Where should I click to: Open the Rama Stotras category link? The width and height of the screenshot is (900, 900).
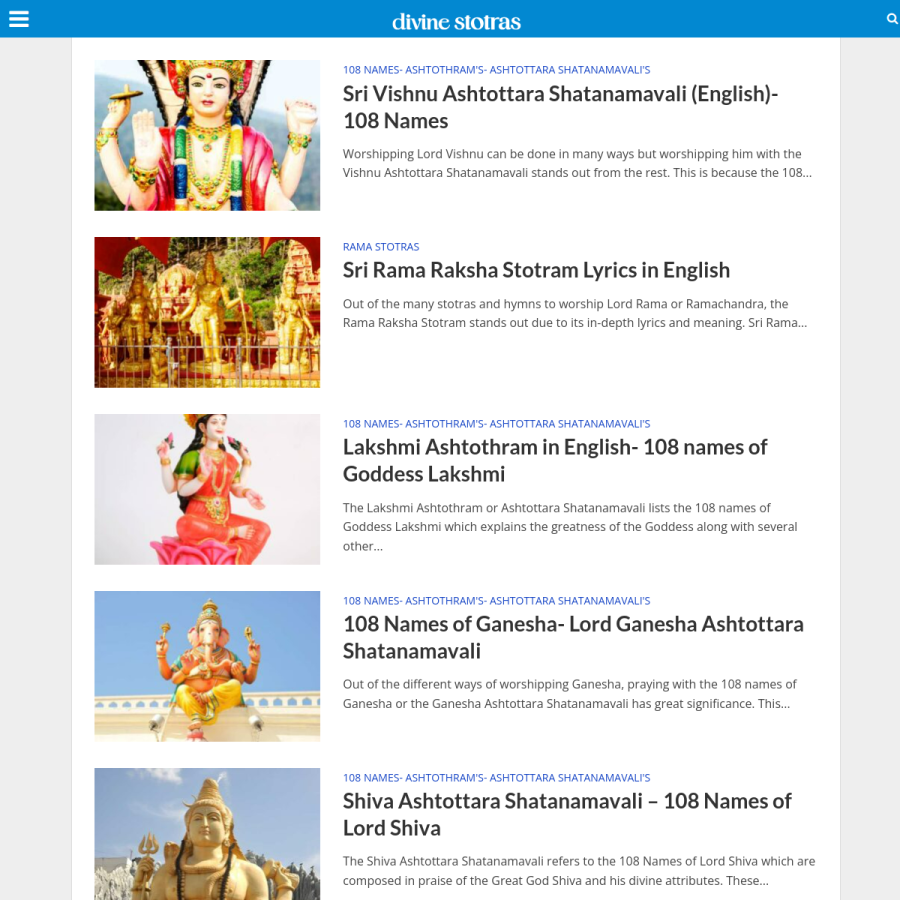point(381,247)
